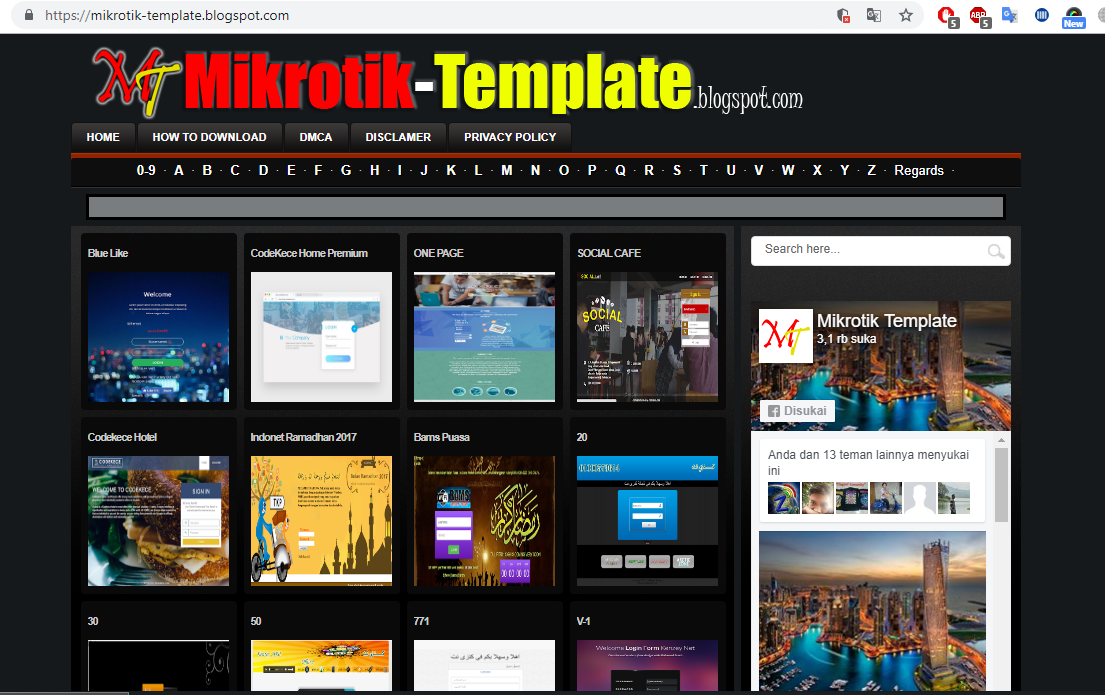Open the template 771 thumbnail
1105x695 pixels.
coord(484,665)
